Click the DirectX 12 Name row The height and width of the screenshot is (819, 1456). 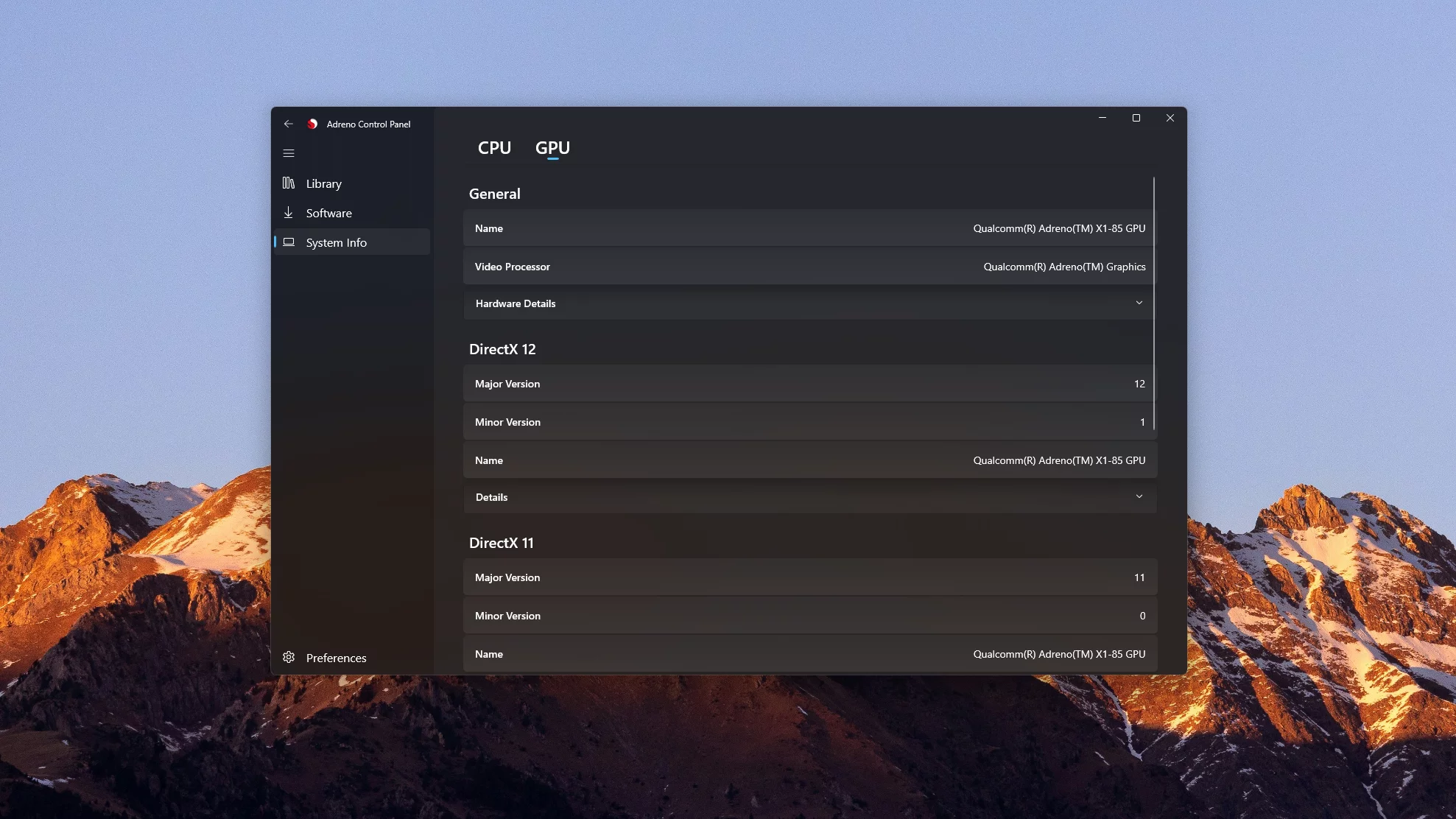tap(810, 460)
